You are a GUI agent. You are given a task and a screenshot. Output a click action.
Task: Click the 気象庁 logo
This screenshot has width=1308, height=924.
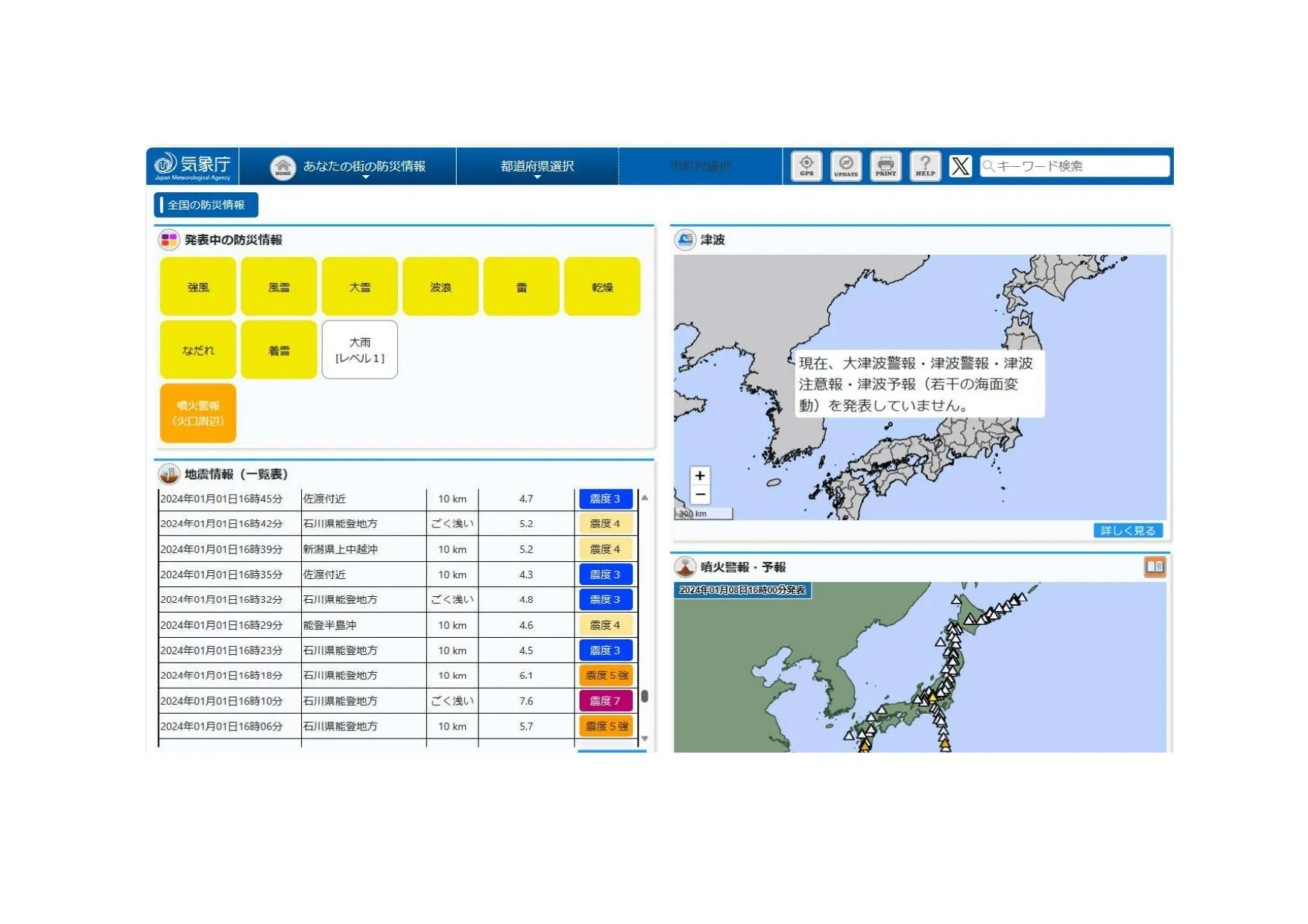point(192,165)
